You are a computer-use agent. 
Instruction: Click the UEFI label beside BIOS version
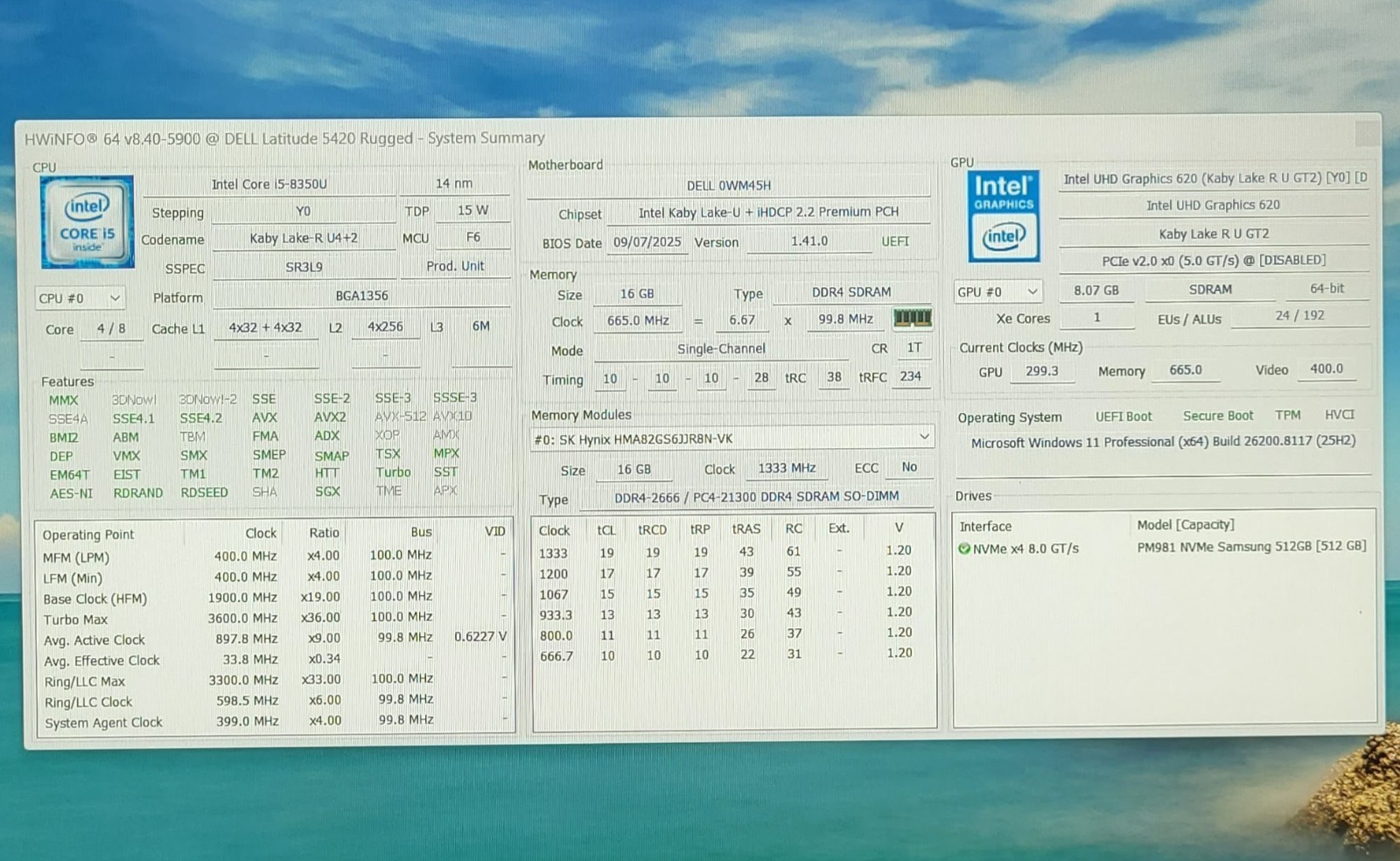pyautogui.click(x=895, y=241)
